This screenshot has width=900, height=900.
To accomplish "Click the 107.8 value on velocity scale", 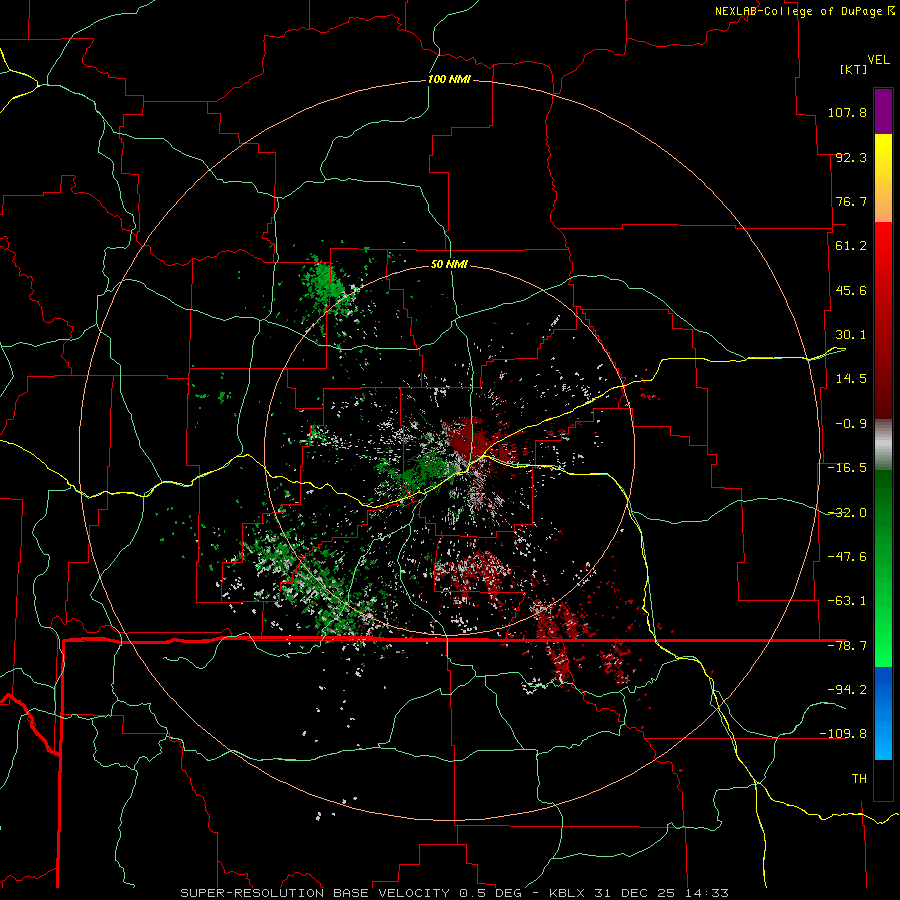I will (847, 112).
